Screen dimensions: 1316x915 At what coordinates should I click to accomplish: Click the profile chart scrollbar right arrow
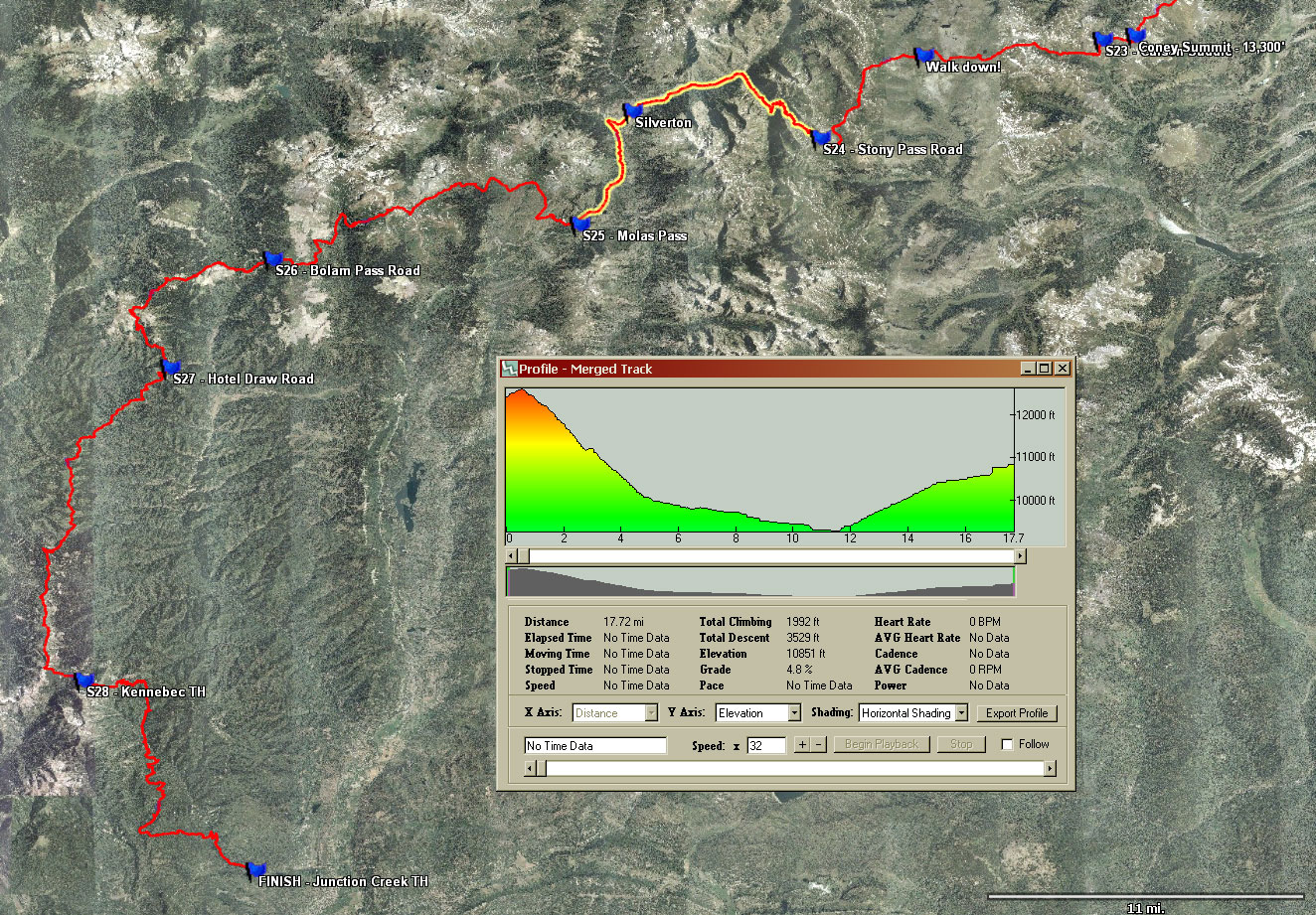click(x=1020, y=556)
